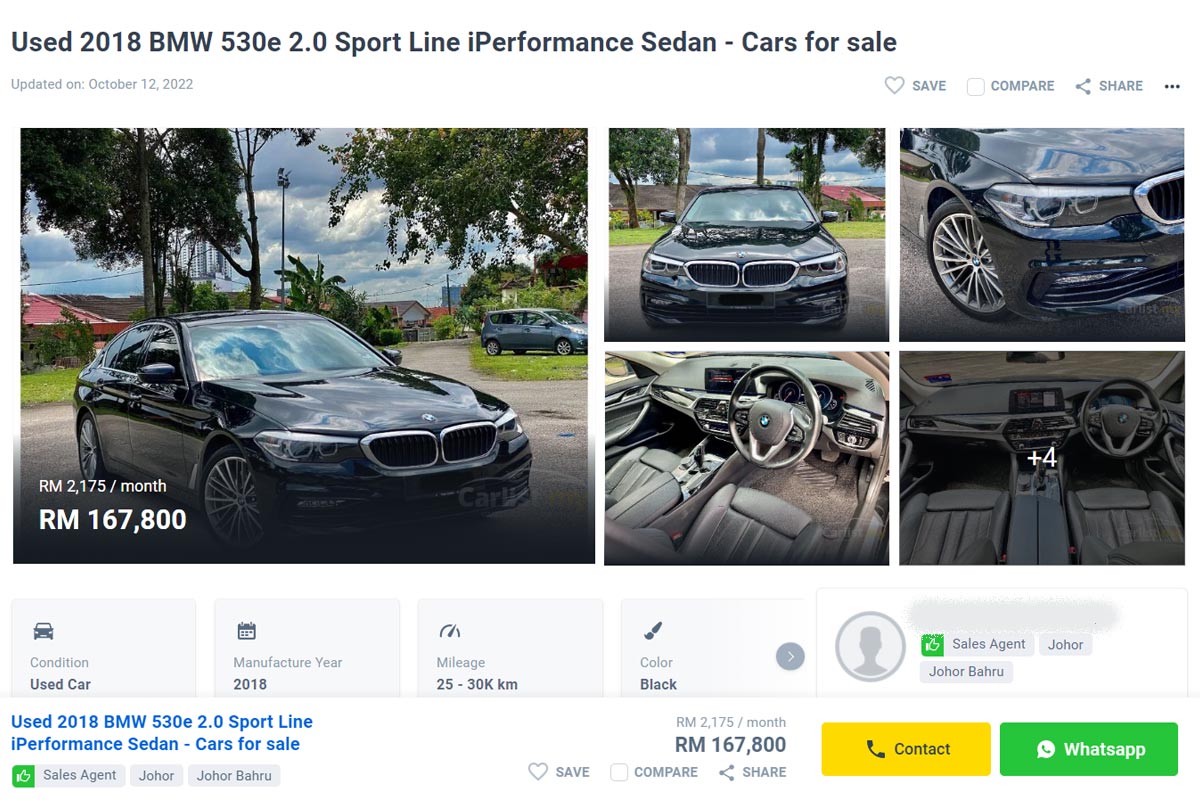Screen dimensions: 1200x800
Task: Click the green thumbs-up badge in seller card
Action: pos(932,645)
